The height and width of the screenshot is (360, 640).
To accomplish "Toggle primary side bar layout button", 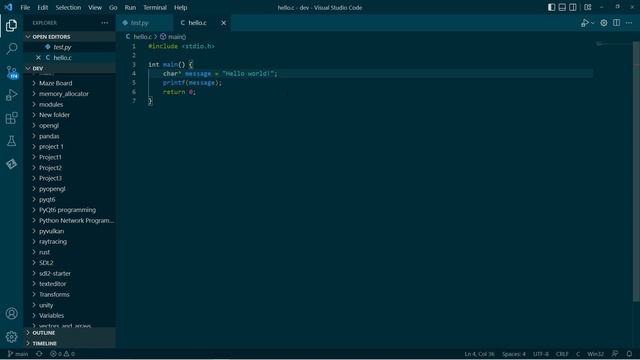I will point(551,7).
